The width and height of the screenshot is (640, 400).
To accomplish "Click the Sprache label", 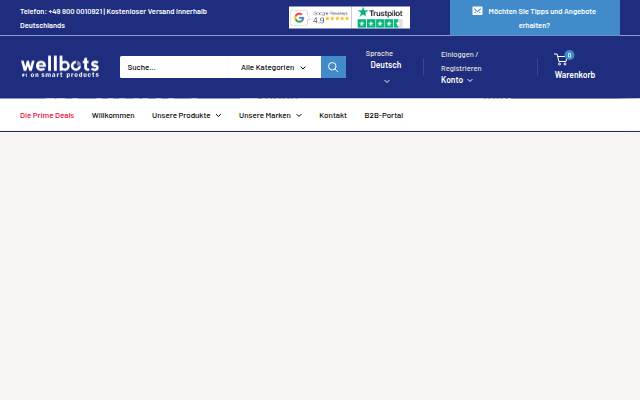I will [x=379, y=53].
